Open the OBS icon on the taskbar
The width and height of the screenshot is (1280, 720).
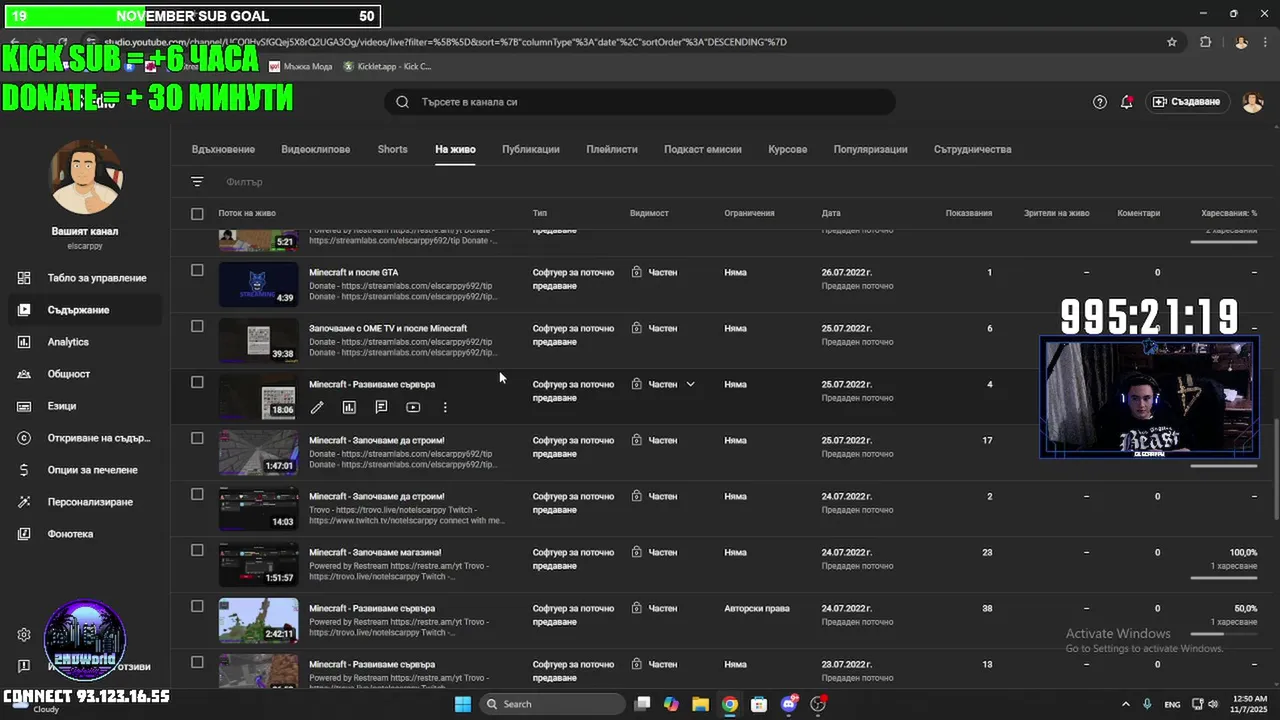[x=819, y=704]
